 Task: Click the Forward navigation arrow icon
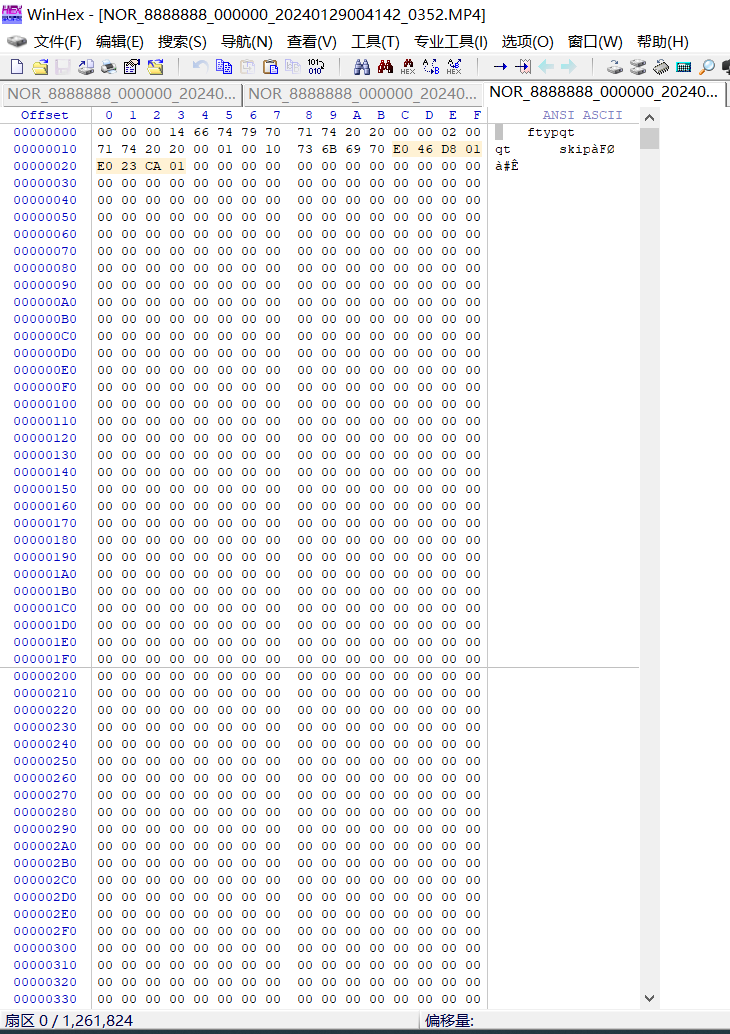tap(568, 67)
